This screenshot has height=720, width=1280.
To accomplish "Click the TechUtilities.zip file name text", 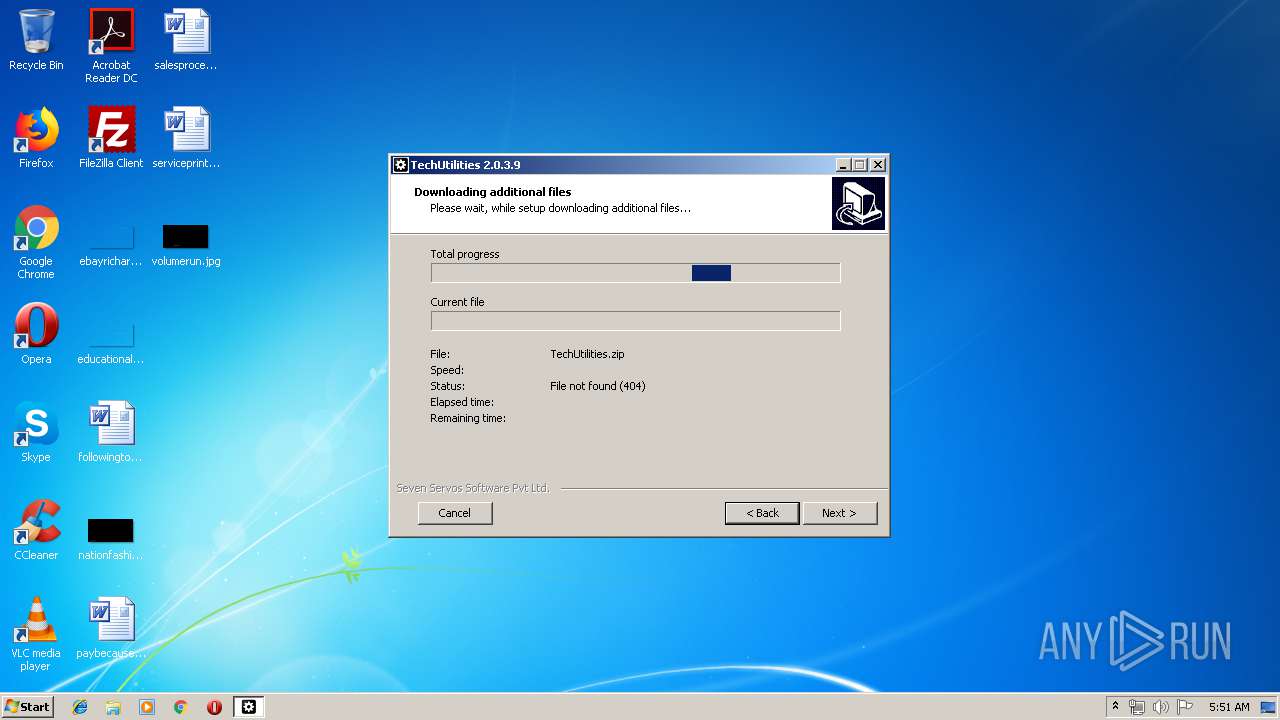I will [x=587, y=354].
